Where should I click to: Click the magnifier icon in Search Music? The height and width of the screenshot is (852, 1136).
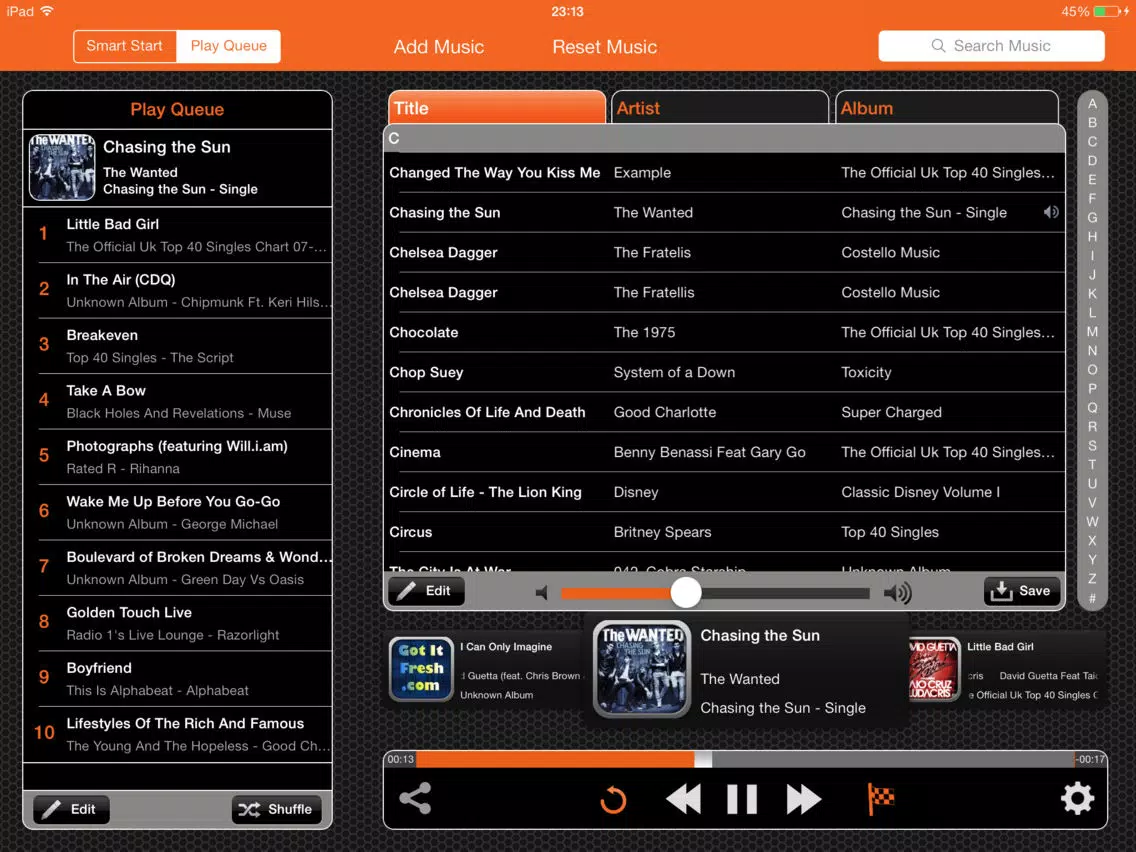click(x=938, y=46)
